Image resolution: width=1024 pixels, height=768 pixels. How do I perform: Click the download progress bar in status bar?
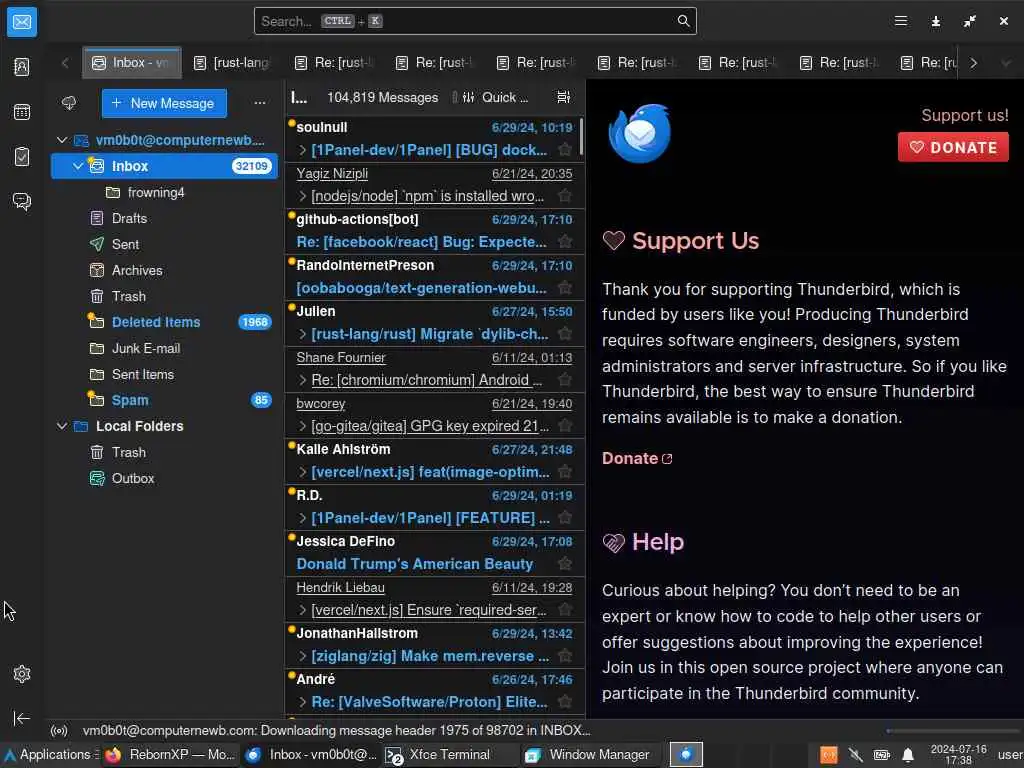952,730
